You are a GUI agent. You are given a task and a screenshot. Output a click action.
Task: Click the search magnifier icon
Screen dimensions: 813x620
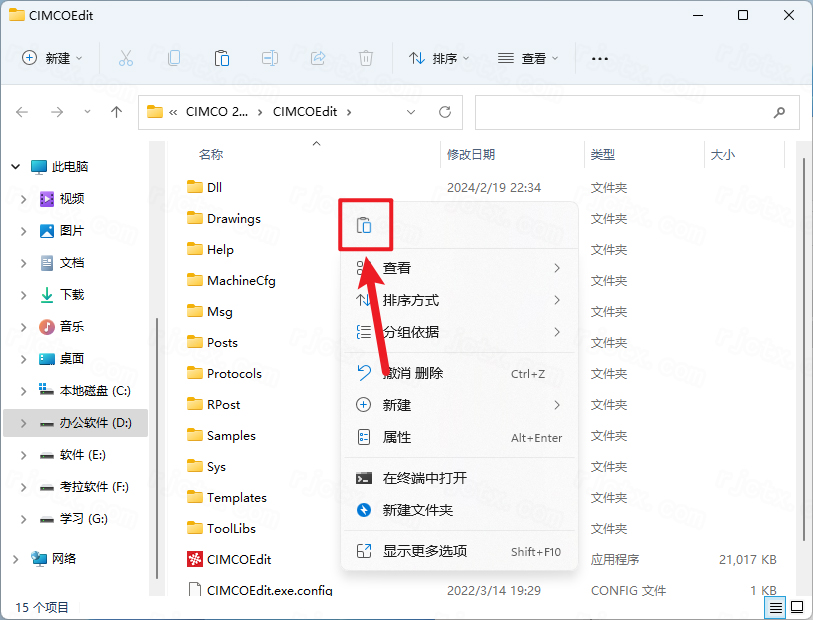click(779, 112)
